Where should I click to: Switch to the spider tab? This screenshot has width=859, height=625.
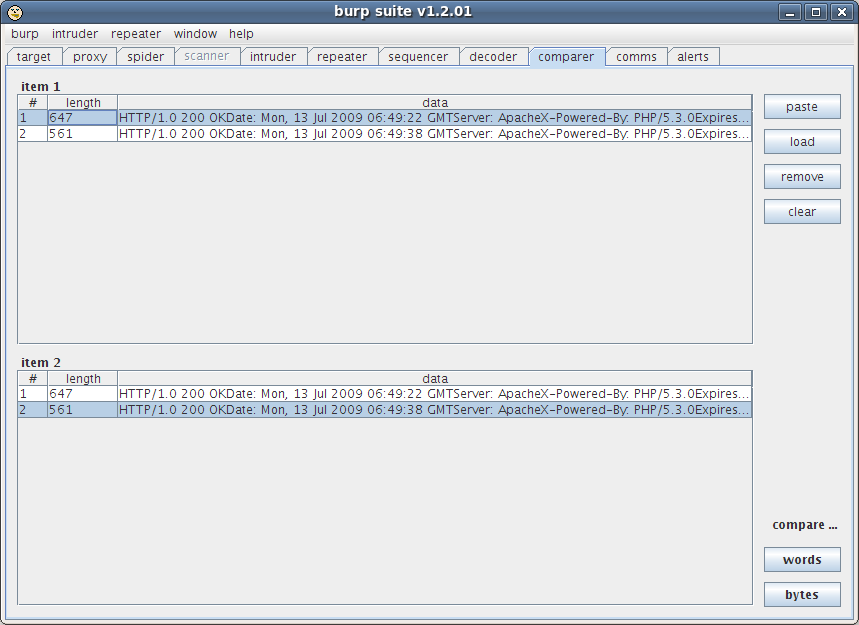145,57
